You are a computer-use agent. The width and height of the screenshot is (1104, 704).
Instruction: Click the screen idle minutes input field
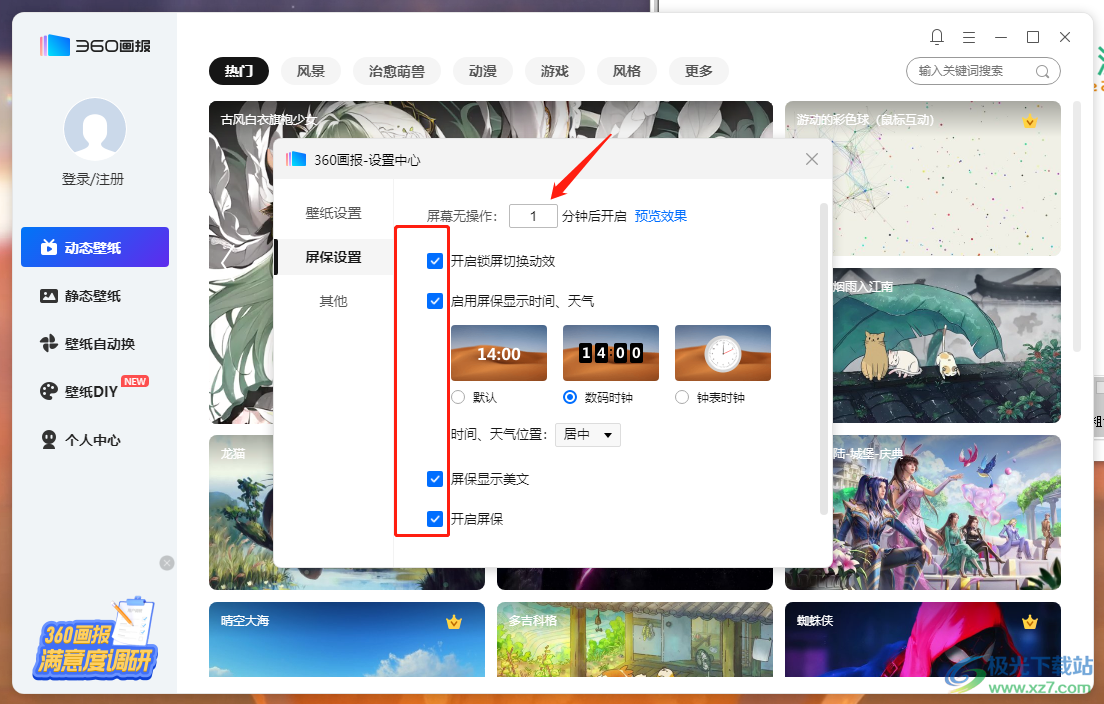pos(533,216)
